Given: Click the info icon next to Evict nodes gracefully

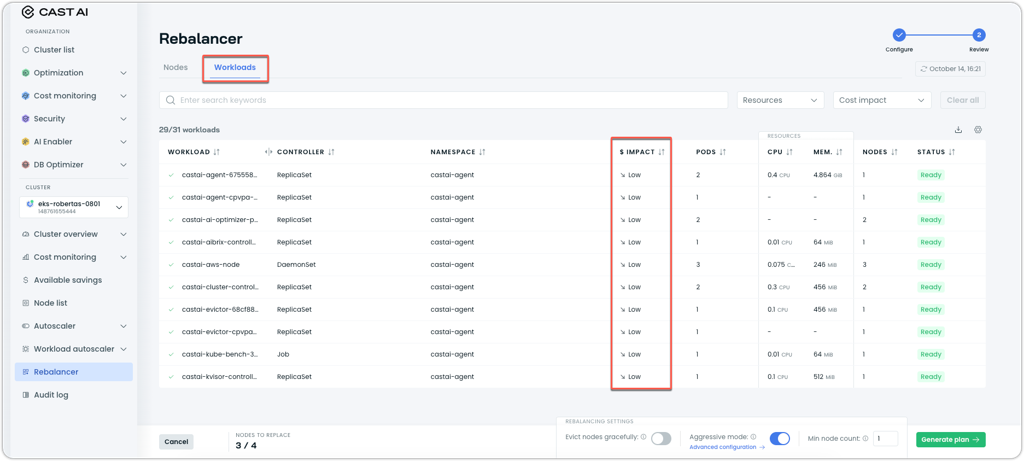Looking at the screenshot, I should pyautogui.click(x=643, y=437).
